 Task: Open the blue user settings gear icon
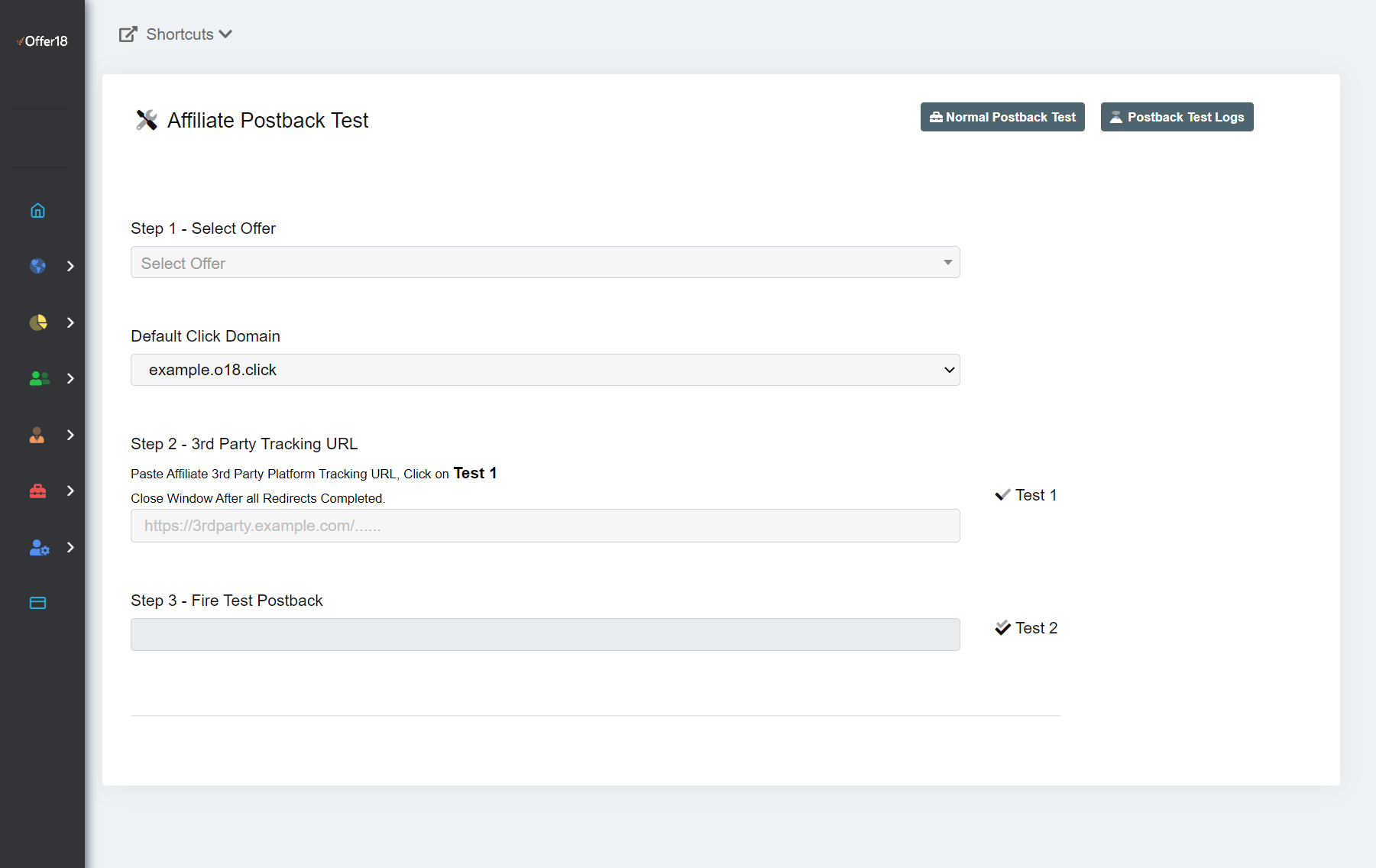[39, 547]
